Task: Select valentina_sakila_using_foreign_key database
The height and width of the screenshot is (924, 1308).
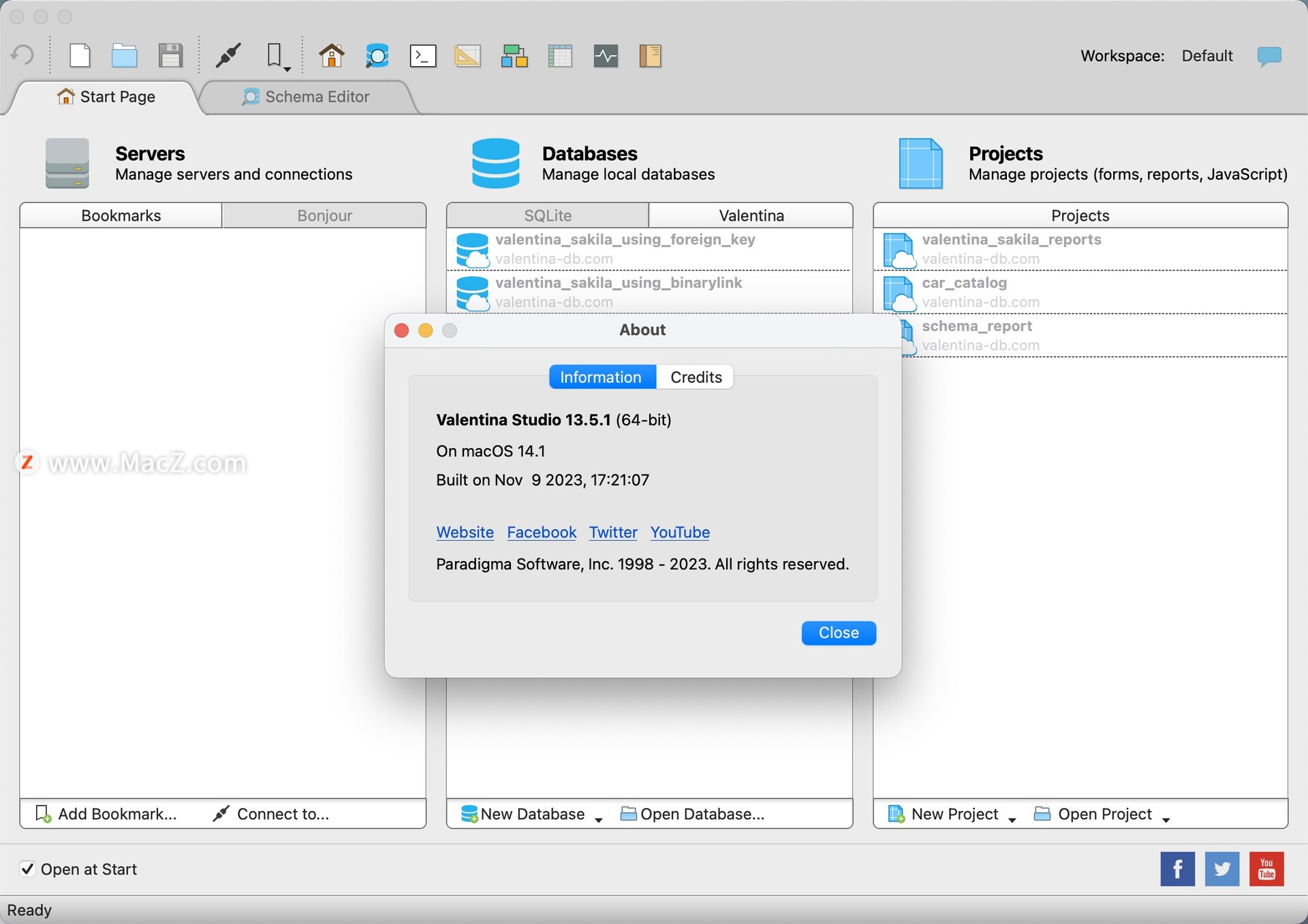Action: pyautogui.click(x=649, y=249)
